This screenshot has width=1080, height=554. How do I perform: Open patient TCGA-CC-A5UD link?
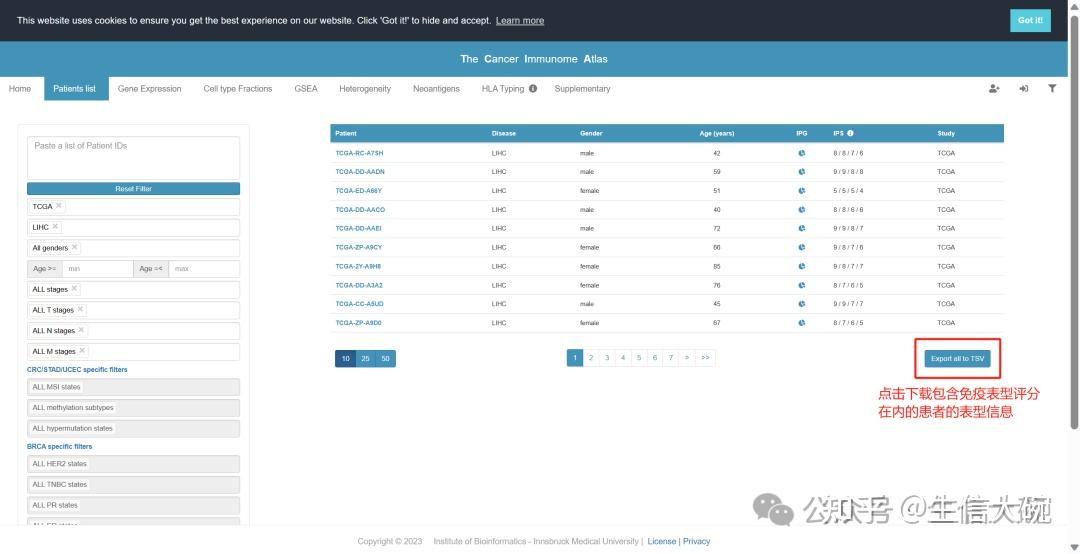(x=360, y=304)
